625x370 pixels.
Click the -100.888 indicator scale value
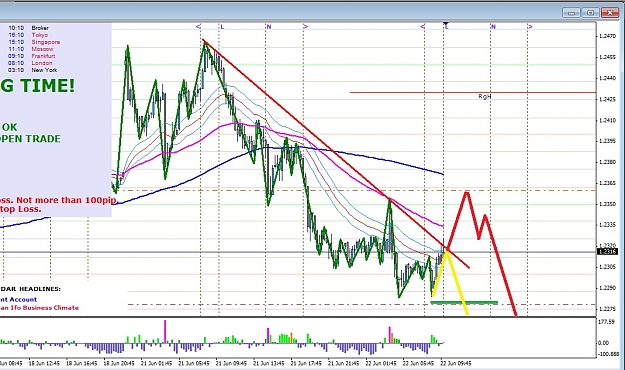tap(608, 354)
